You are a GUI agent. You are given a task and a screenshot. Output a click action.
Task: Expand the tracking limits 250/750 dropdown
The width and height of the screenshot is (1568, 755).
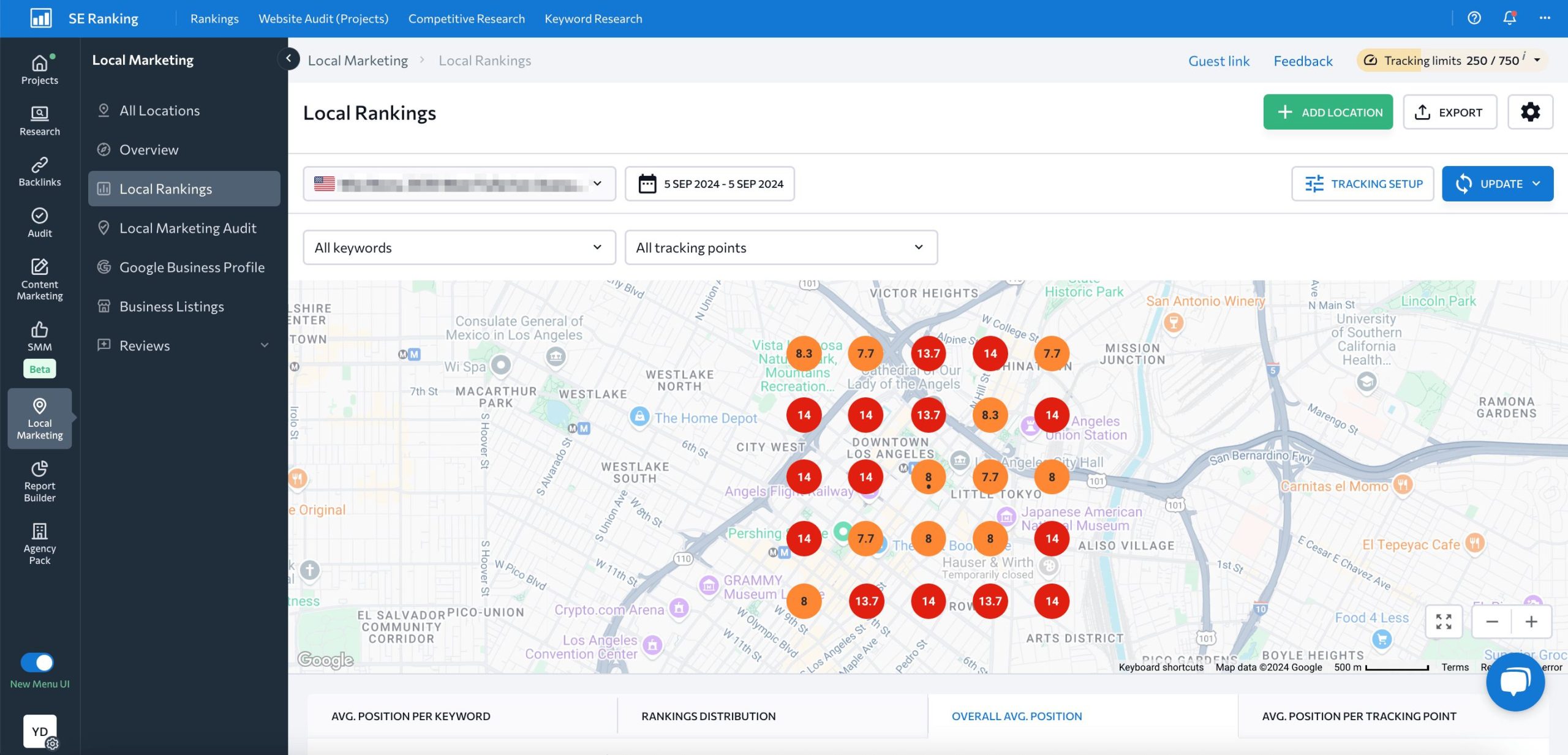[x=1537, y=61]
